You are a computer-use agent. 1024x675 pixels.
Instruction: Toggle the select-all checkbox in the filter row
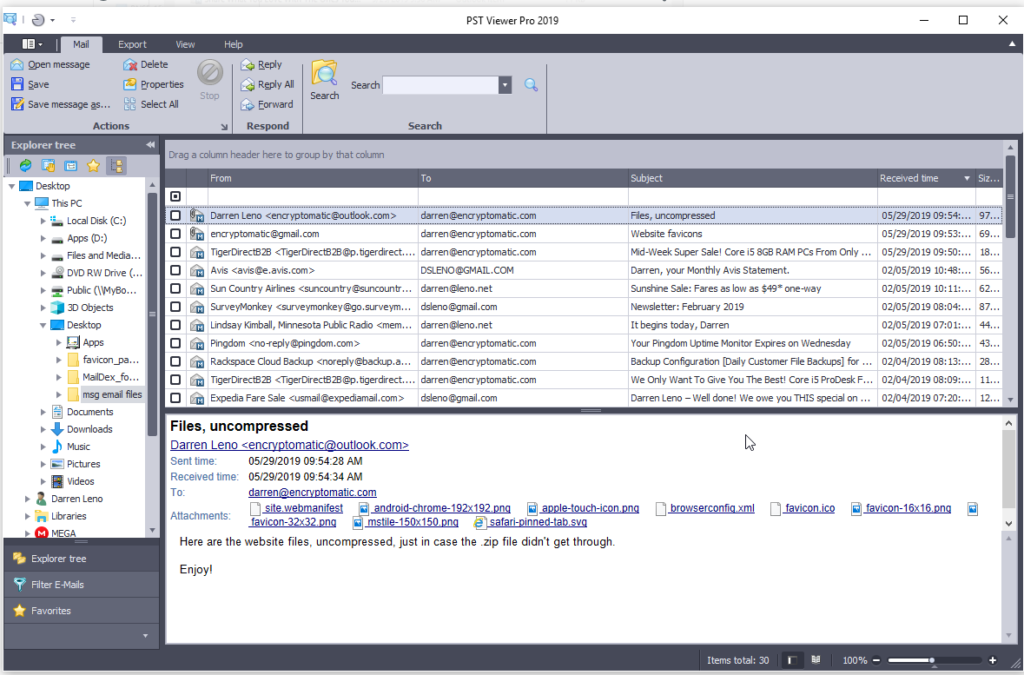[176, 196]
